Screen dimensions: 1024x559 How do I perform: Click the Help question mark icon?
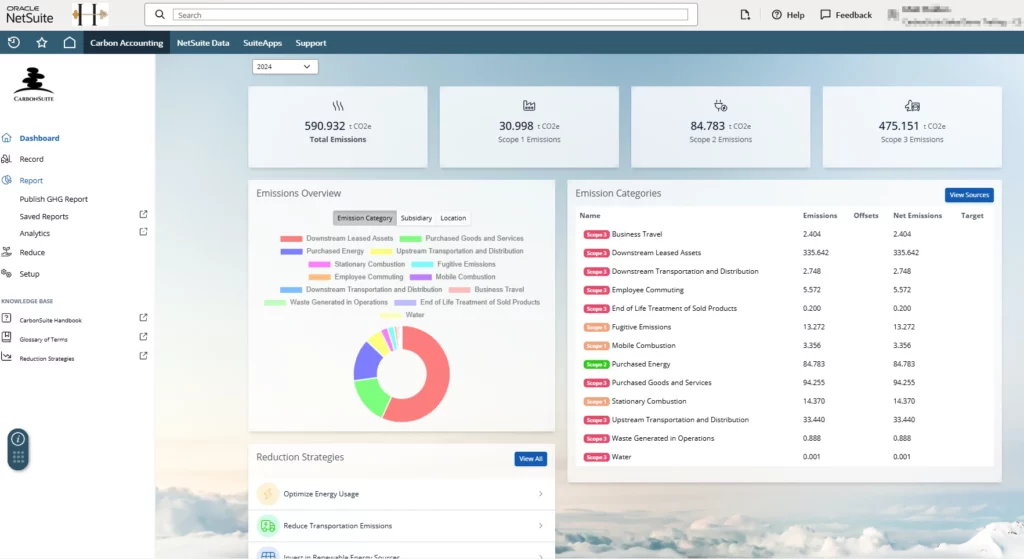click(776, 14)
